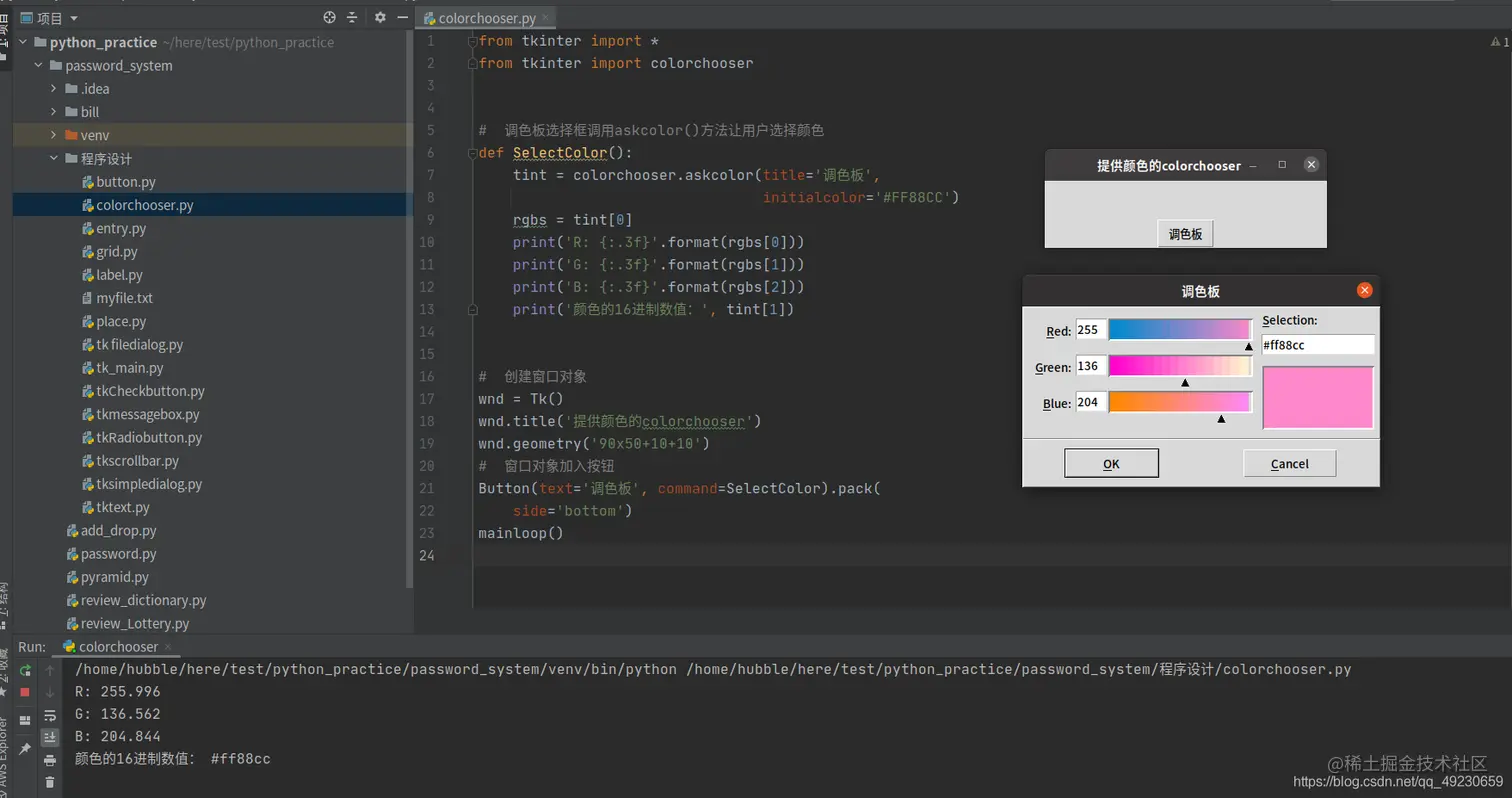
Task: Collapse the password_system folder
Action: [39, 65]
